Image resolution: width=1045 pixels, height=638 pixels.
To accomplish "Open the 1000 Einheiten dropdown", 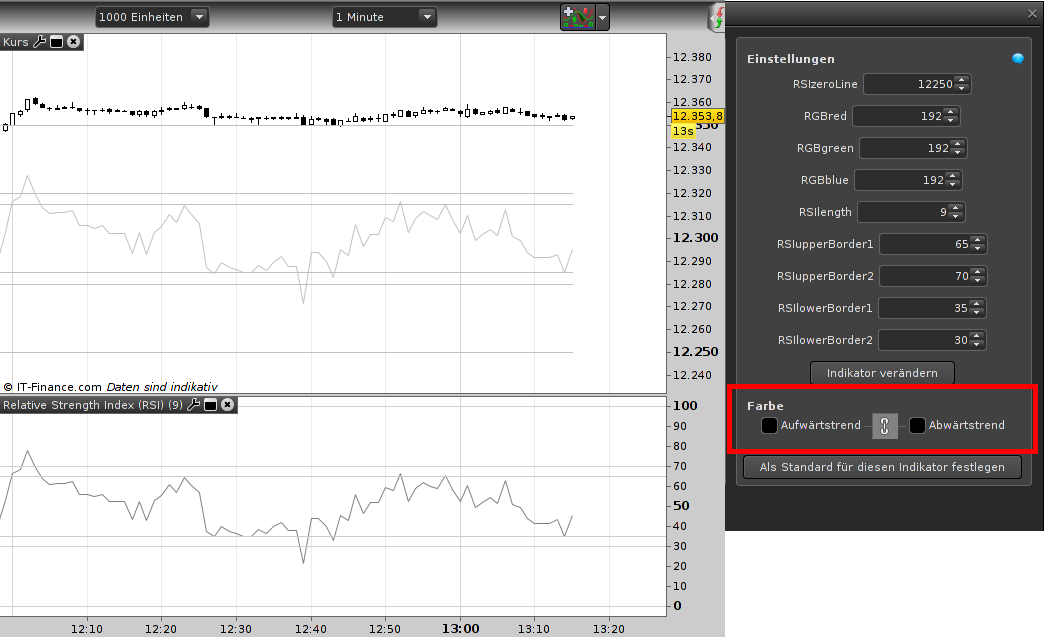I will tap(152, 17).
